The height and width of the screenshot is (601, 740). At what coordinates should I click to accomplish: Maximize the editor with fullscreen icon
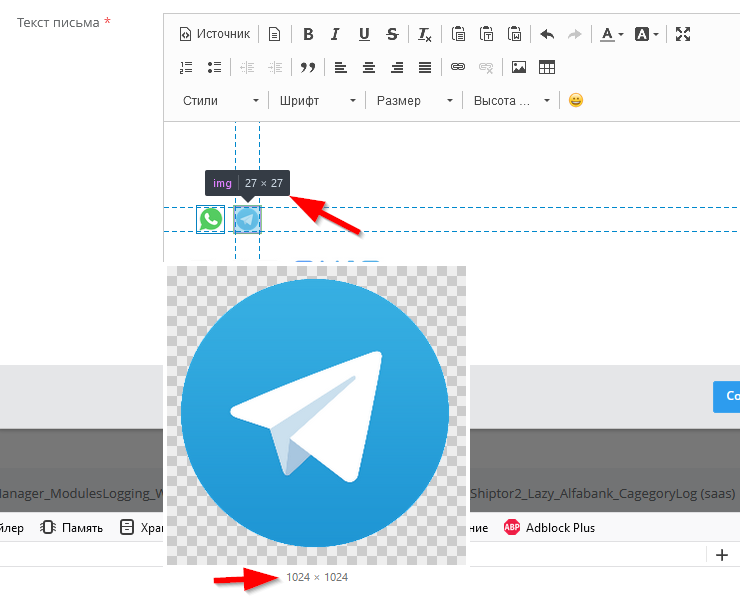[x=683, y=34]
